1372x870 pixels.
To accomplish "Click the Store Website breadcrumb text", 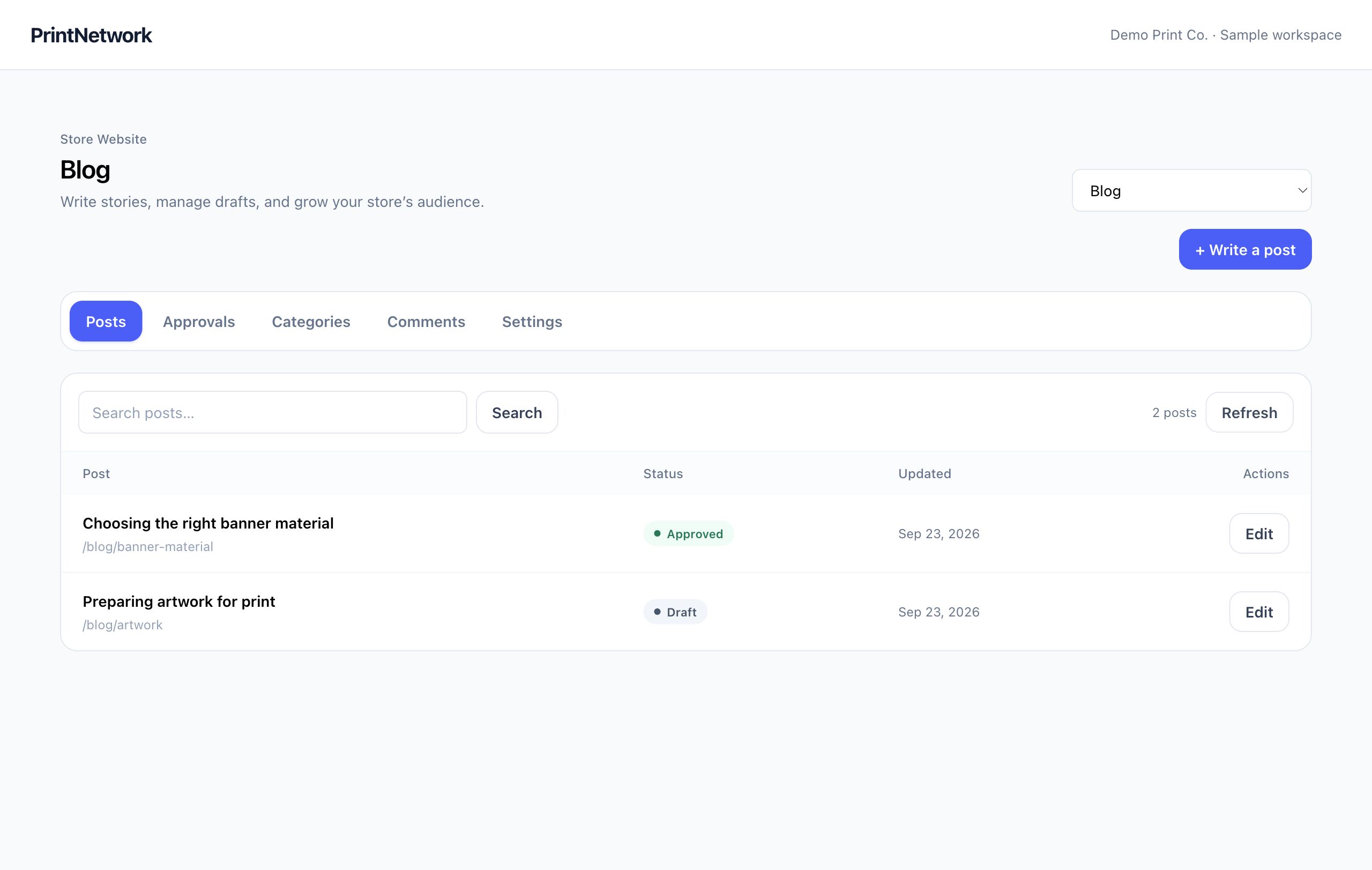I will point(103,139).
